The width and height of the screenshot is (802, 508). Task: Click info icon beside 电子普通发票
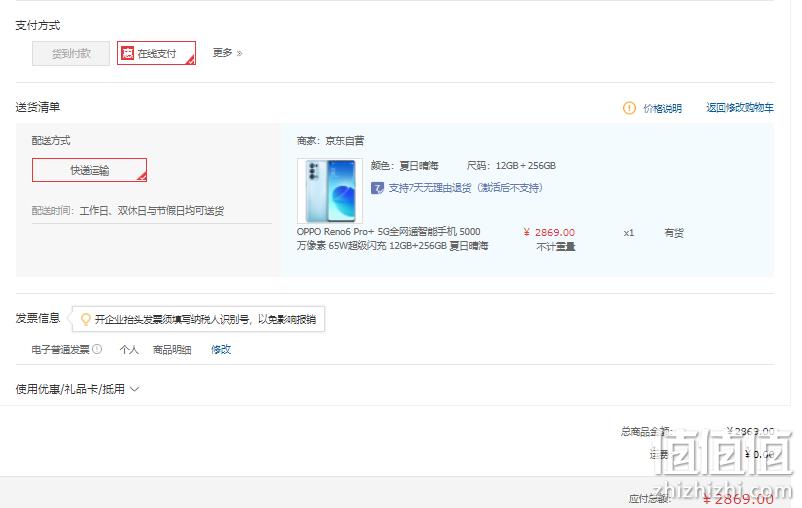97,349
